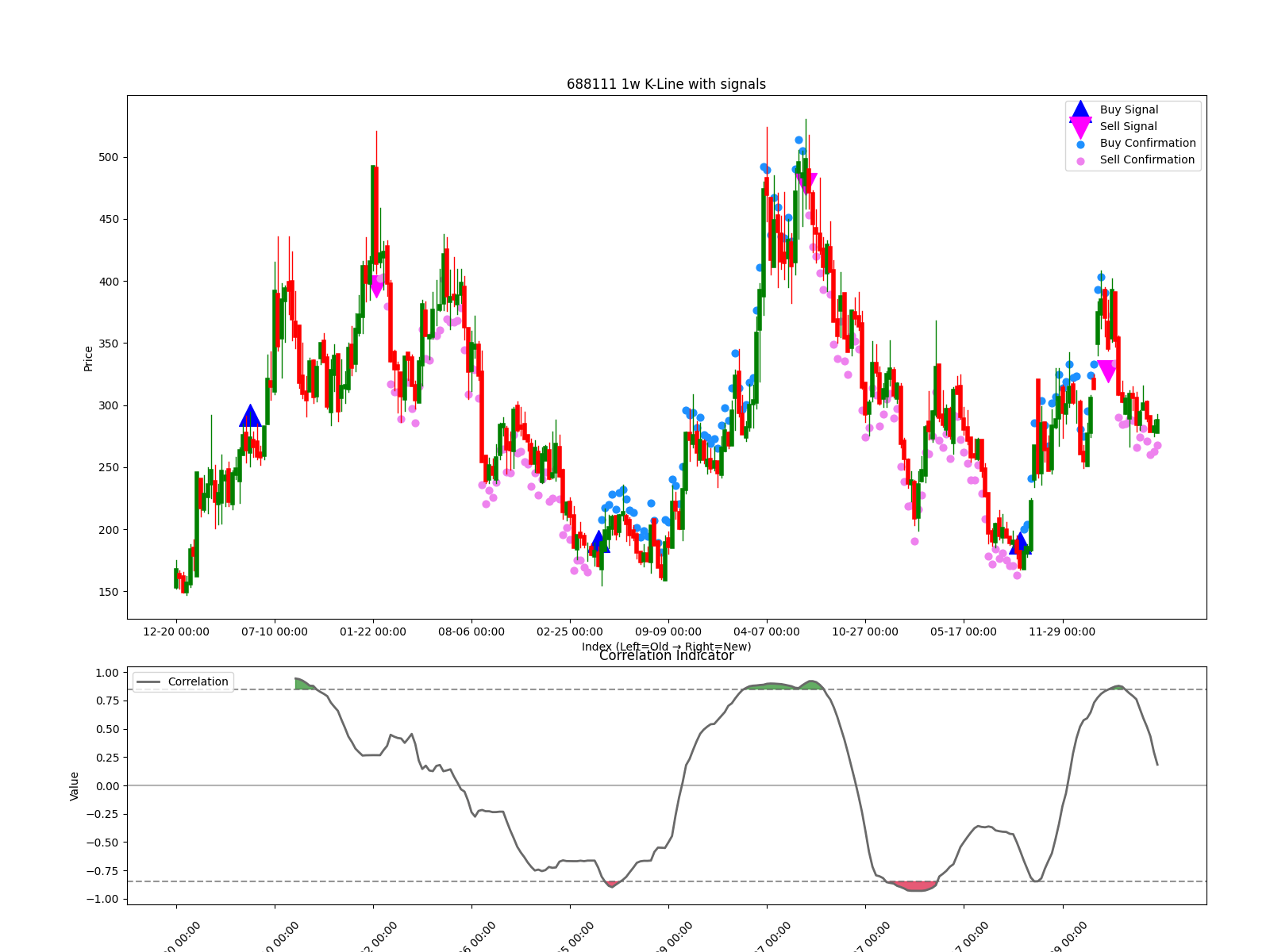Click the '11-29 00:00' date tick
The width and height of the screenshot is (1270, 952).
pyautogui.click(x=1062, y=632)
